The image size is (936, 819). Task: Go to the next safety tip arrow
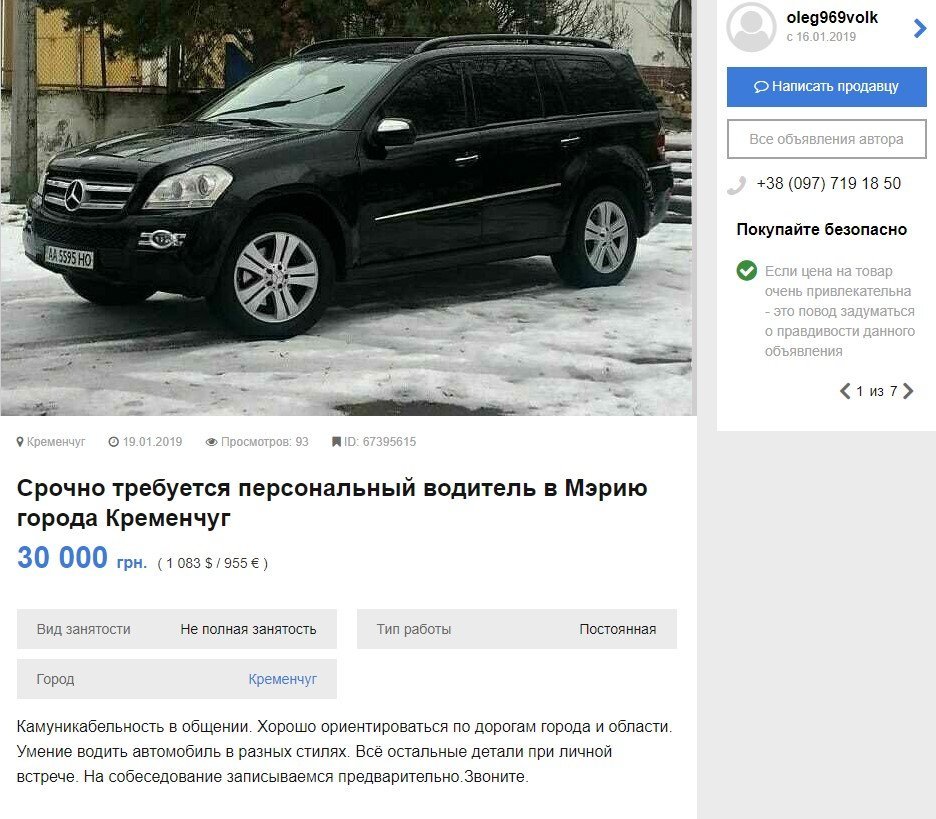click(x=908, y=391)
